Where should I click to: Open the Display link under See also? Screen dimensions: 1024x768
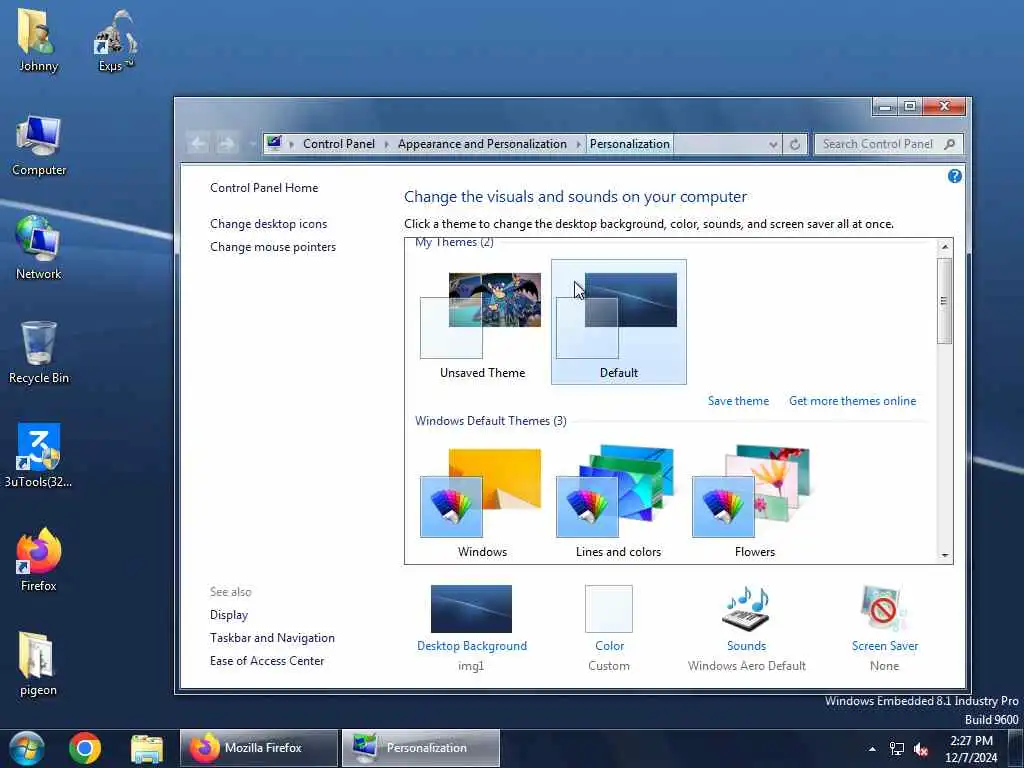point(229,615)
